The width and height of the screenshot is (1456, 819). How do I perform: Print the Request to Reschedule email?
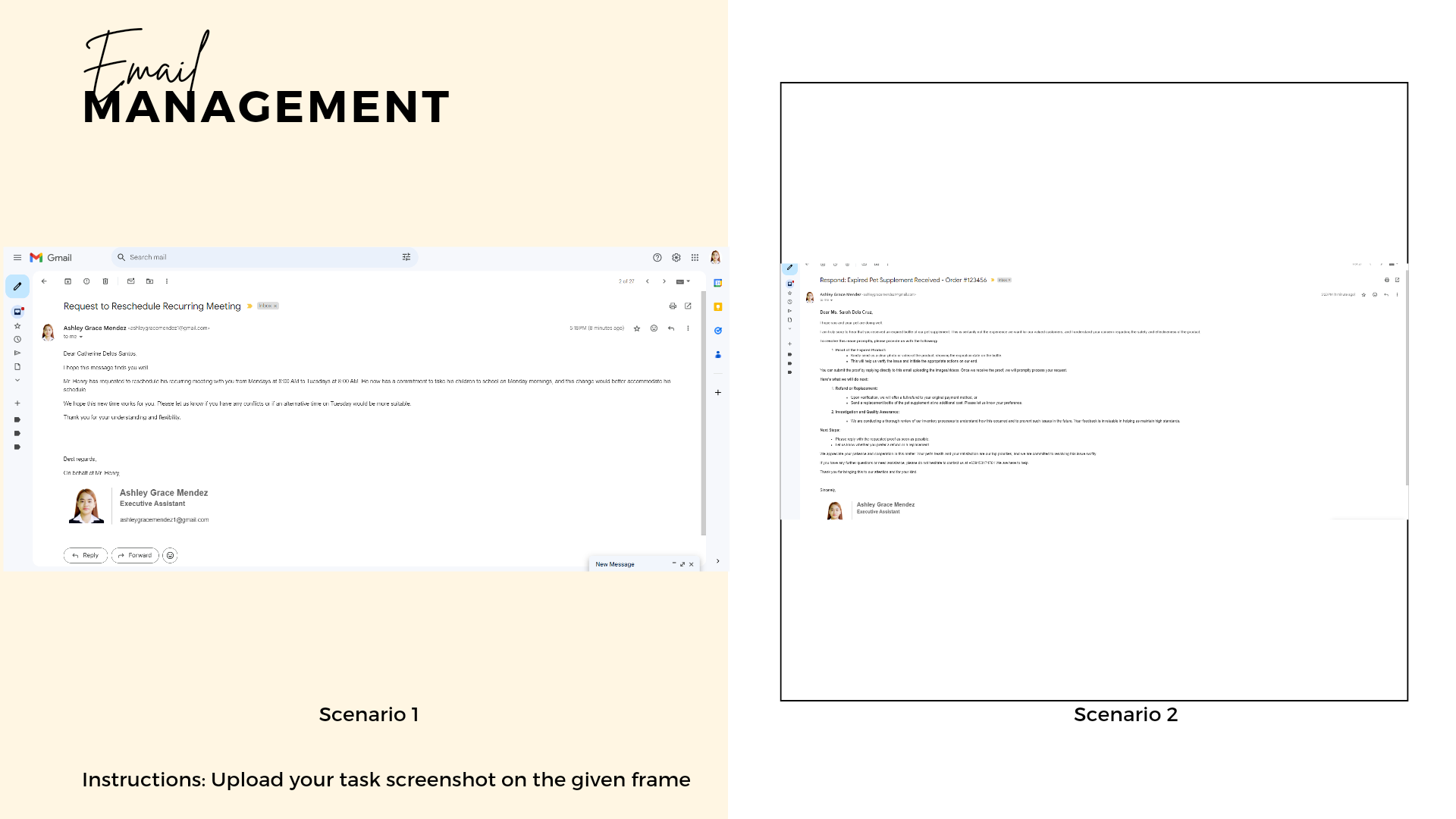tap(673, 306)
